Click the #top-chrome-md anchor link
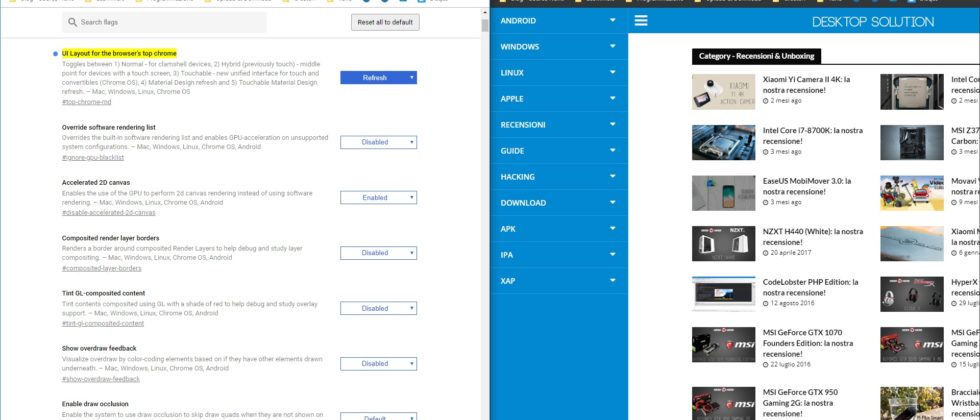980x420 pixels. pos(86,102)
